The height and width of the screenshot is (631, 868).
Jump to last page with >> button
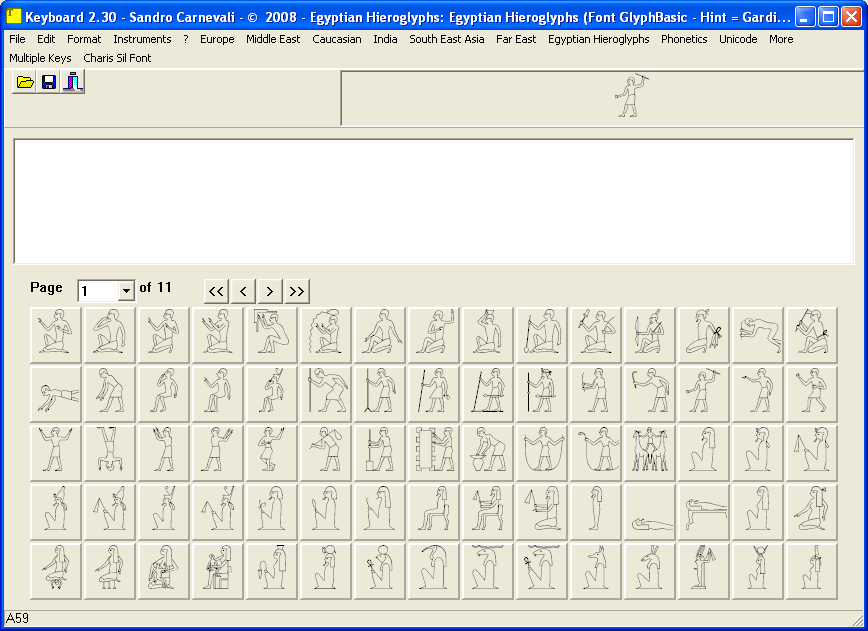[297, 291]
